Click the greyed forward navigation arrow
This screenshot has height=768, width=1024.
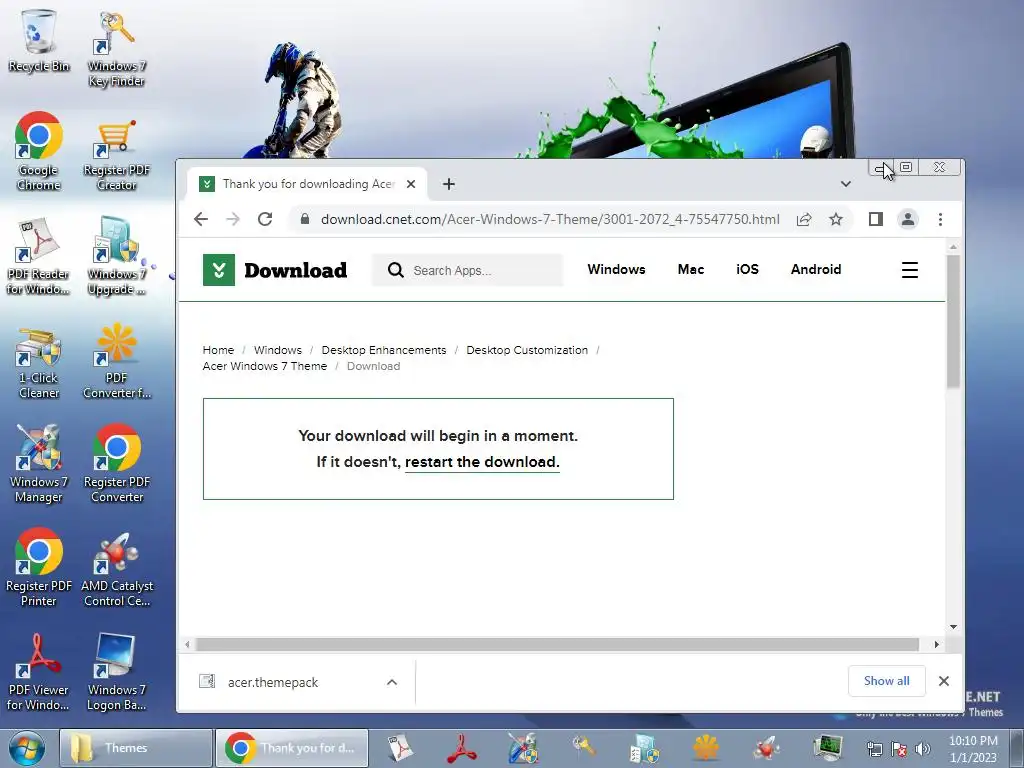tap(232, 219)
